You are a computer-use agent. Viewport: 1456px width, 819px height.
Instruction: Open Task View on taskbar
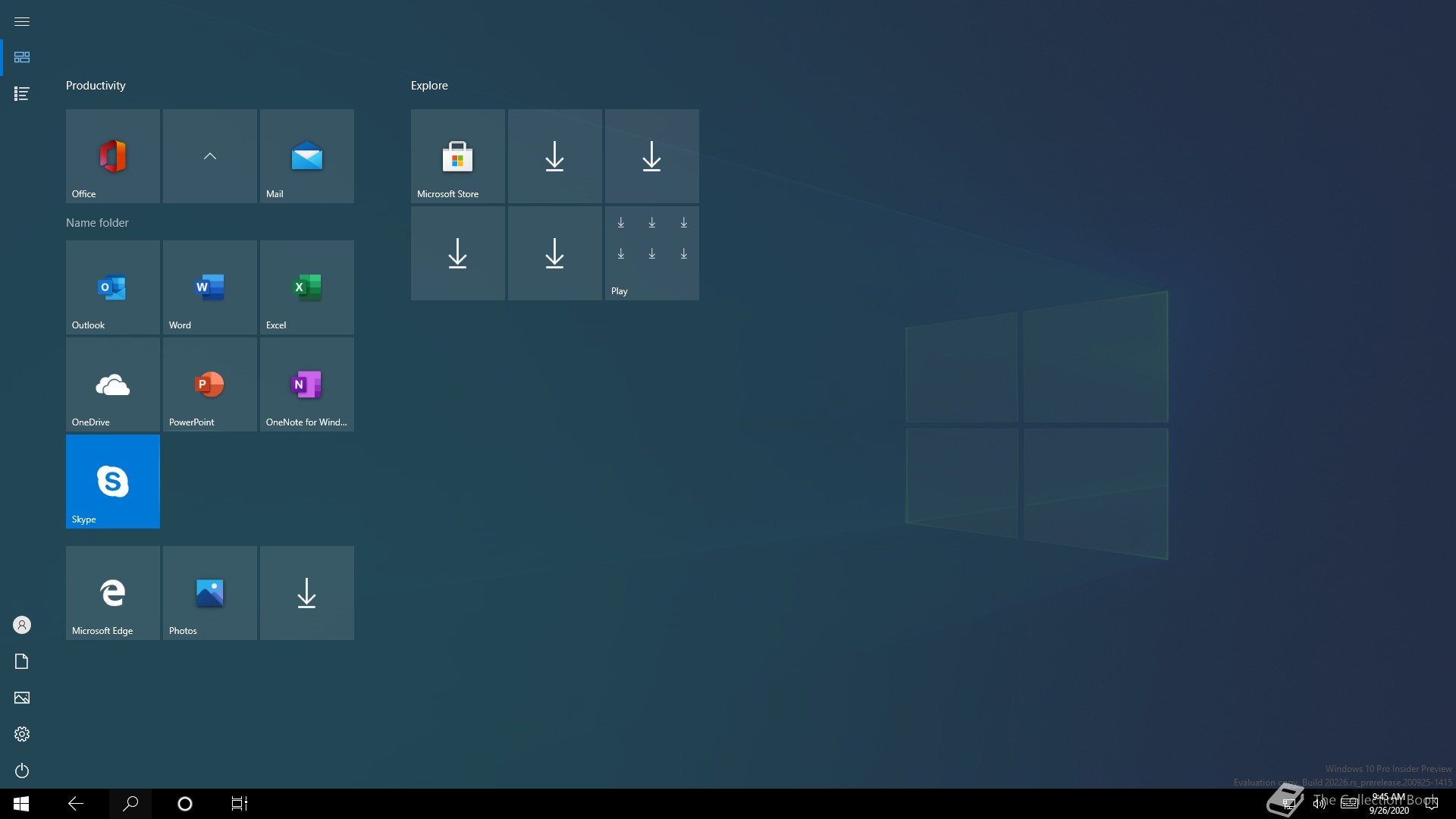(240, 804)
